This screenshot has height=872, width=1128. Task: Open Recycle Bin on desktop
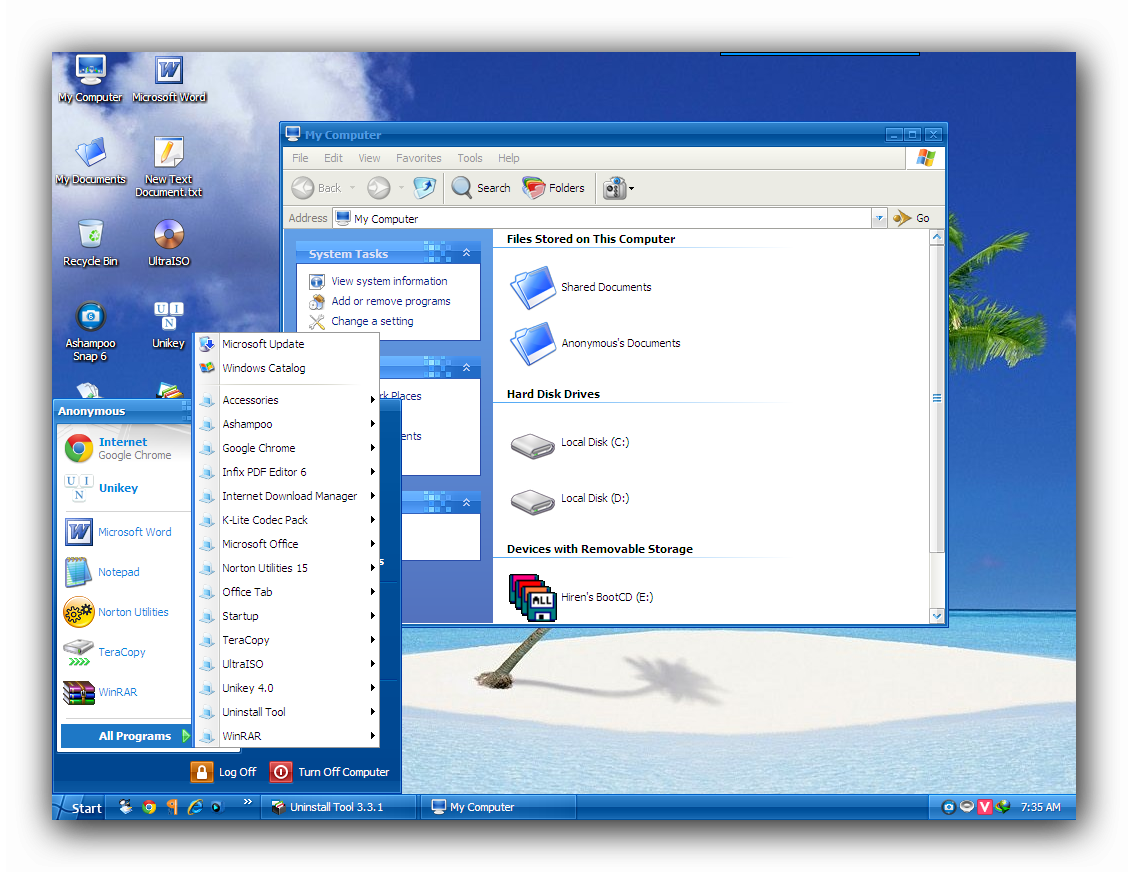[91, 242]
